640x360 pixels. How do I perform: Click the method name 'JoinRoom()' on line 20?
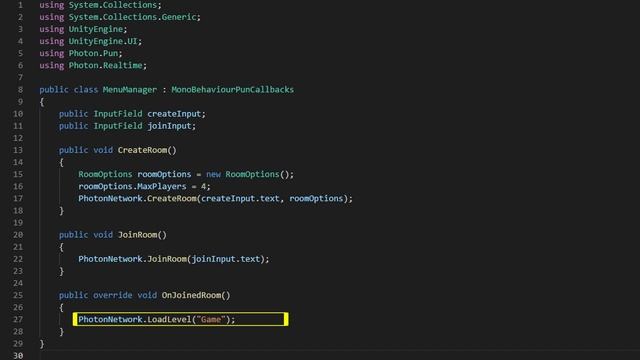[x=142, y=235]
